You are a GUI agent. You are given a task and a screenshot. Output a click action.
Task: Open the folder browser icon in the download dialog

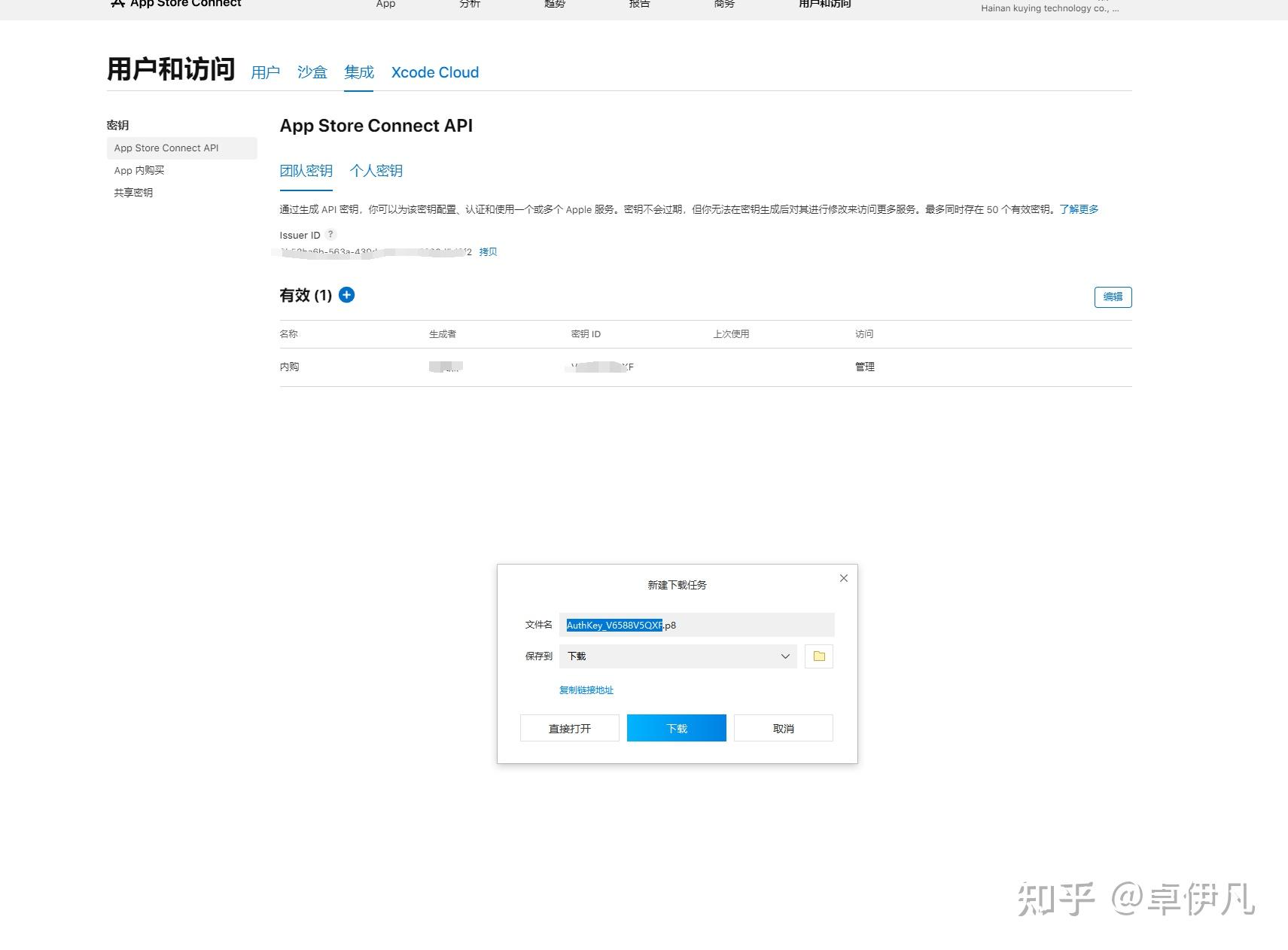coord(818,656)
